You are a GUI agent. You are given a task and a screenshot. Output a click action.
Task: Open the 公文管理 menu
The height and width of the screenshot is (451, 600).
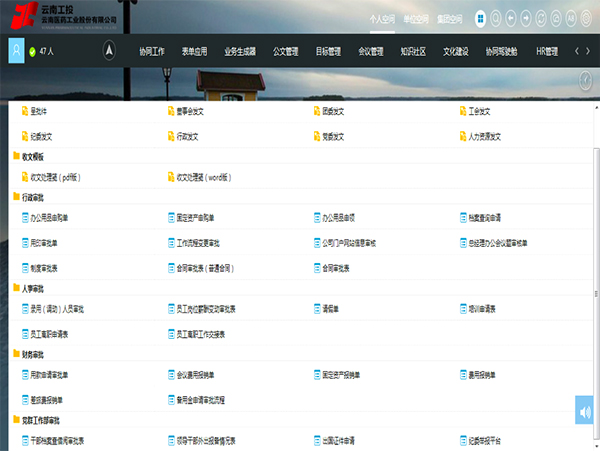pos(285,52)
